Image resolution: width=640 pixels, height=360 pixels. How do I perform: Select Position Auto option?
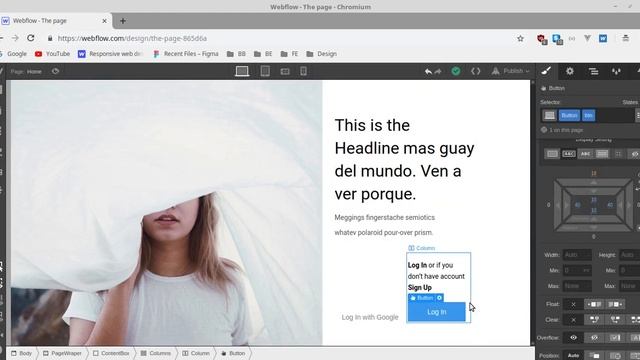(573, 356)
